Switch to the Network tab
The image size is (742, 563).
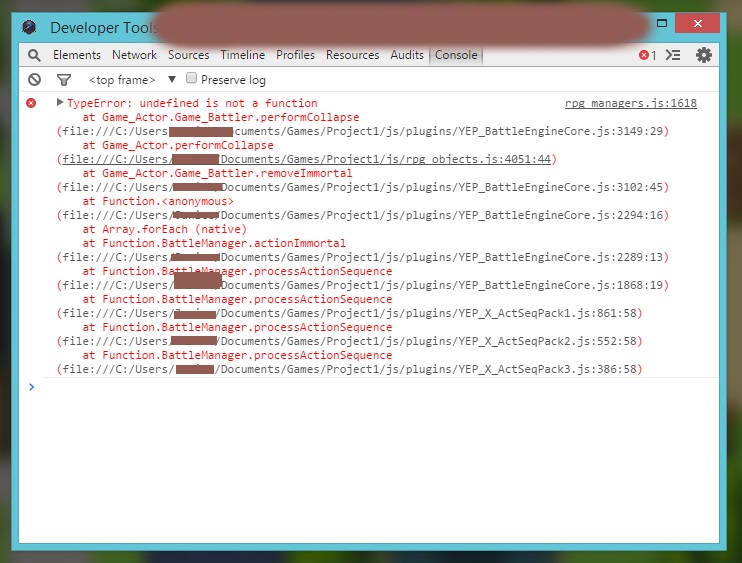point(134,55)
